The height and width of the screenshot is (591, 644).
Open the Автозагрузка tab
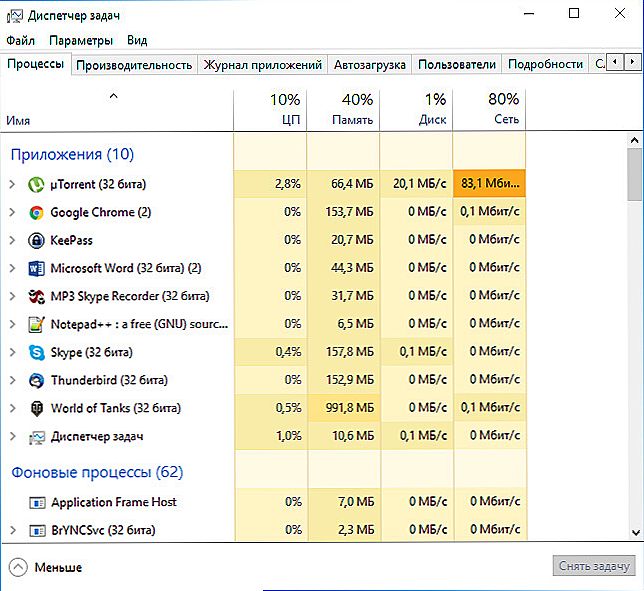pyautogui.click(x=370, y=65)
